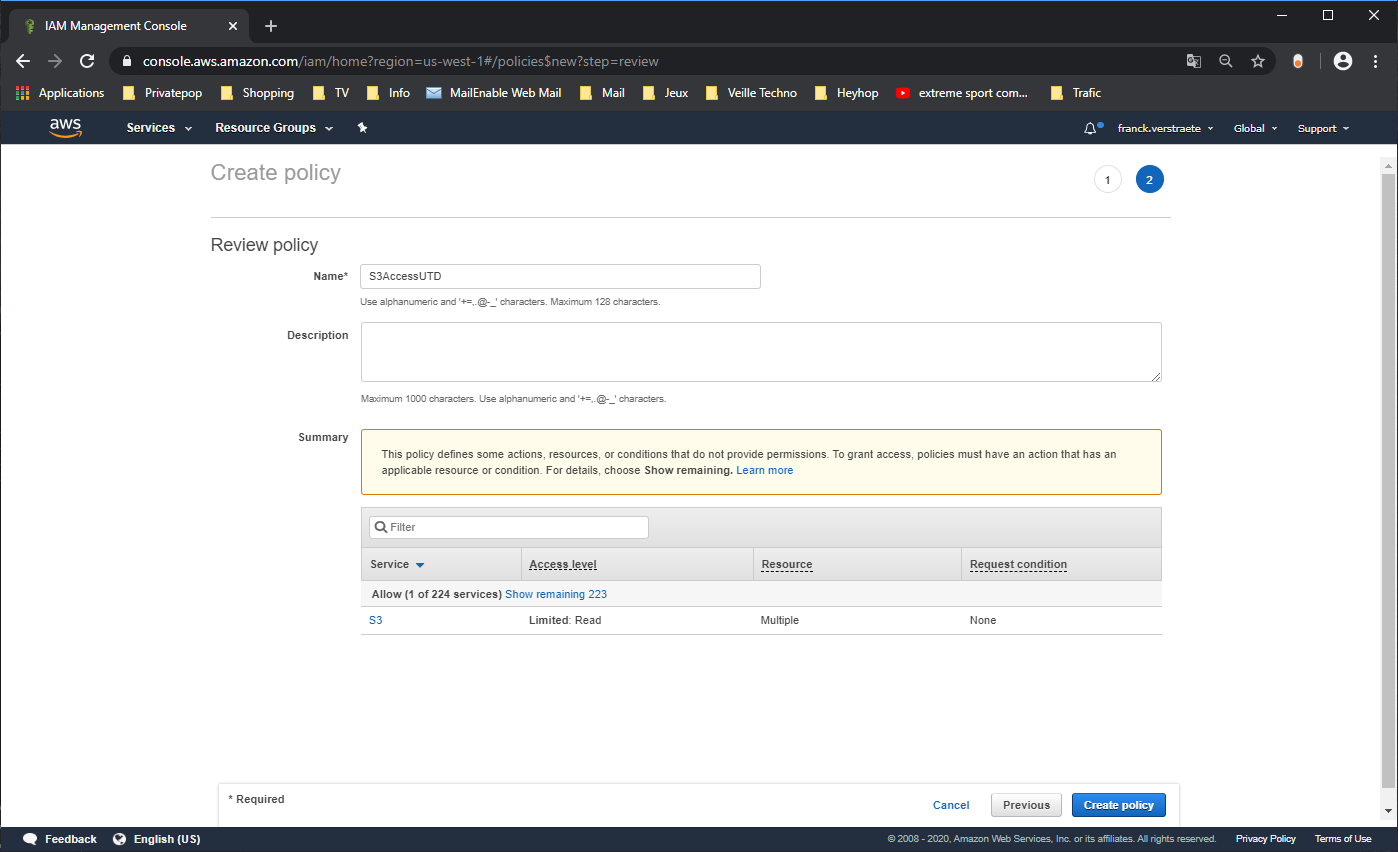Close the IAM Management Console tab
1398x852 pixels.
click(235, 26)
